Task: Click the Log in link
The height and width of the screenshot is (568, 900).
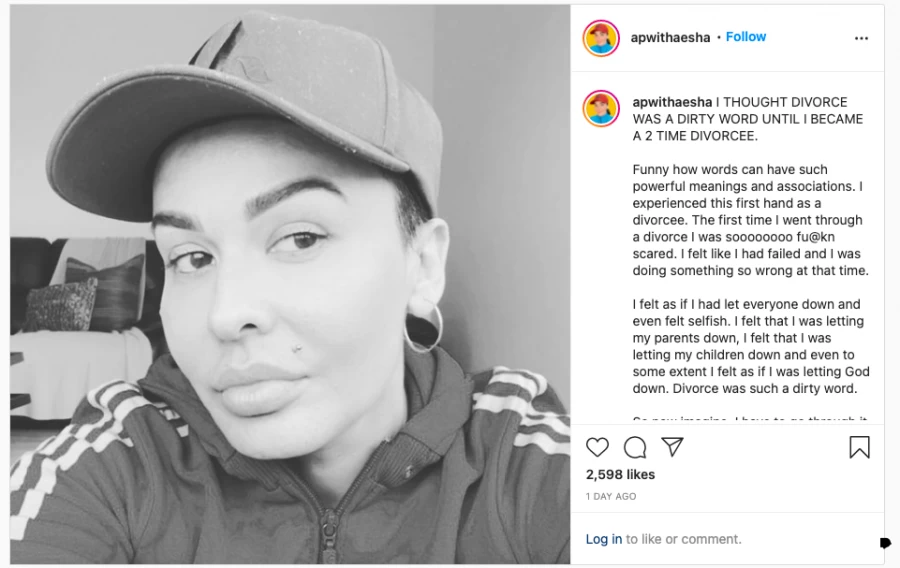Action: 604,539
